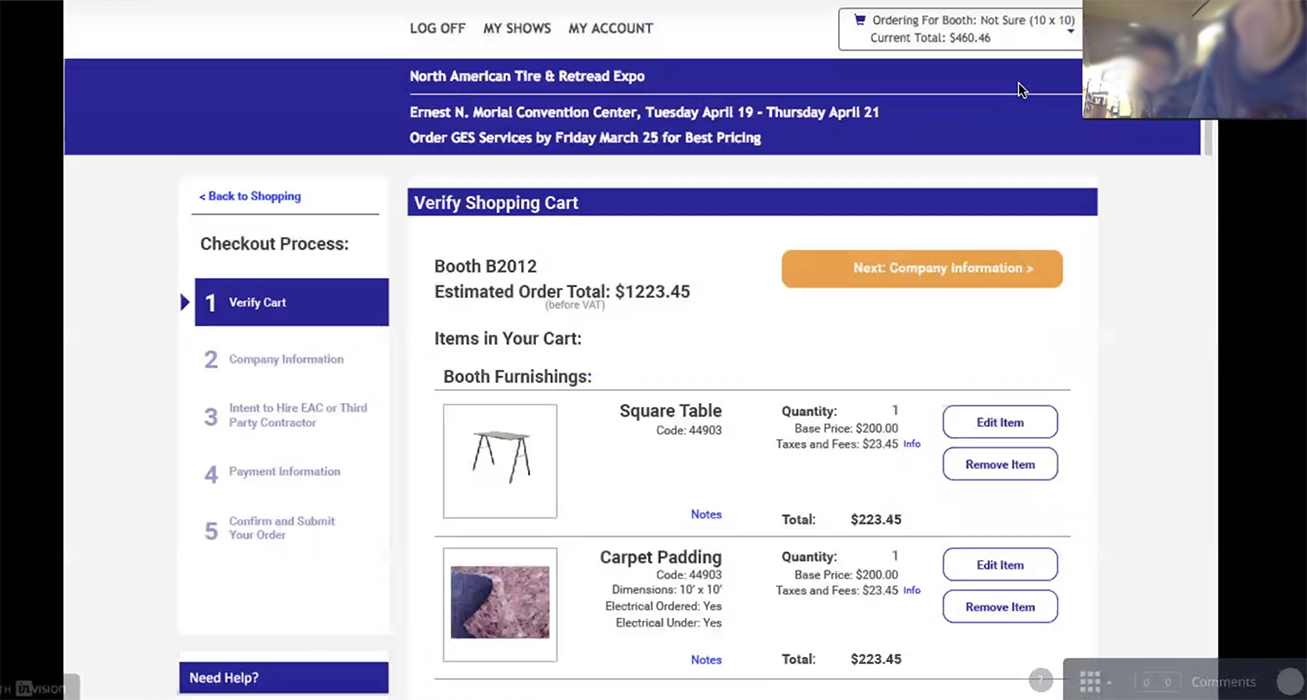Click the Booth B2012 text
This screenshot has width=1307, height=700.
tap(485, 266)
